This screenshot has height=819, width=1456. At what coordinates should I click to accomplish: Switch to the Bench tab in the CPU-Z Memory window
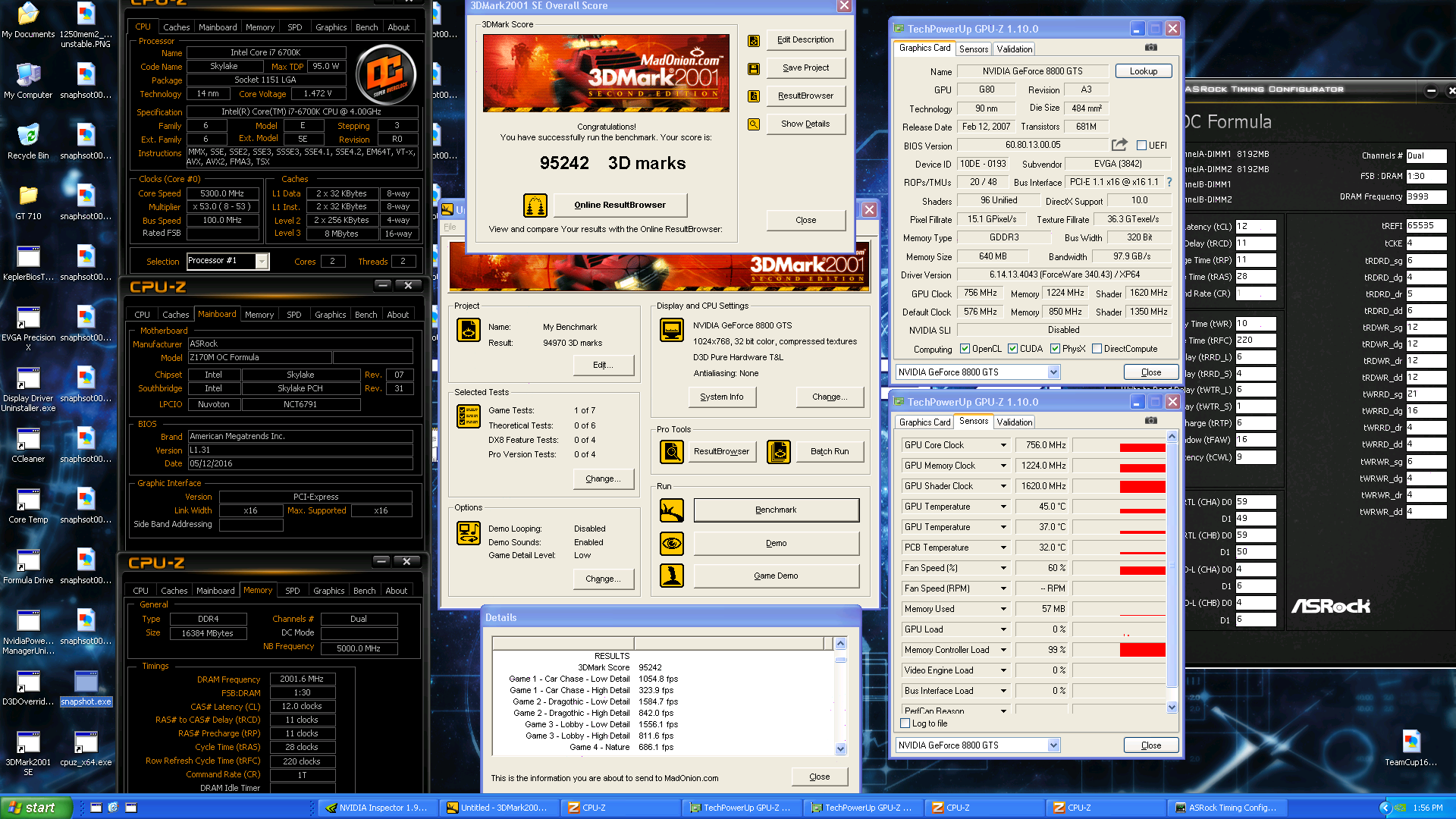pyautogui.click(x=365, y=591)
